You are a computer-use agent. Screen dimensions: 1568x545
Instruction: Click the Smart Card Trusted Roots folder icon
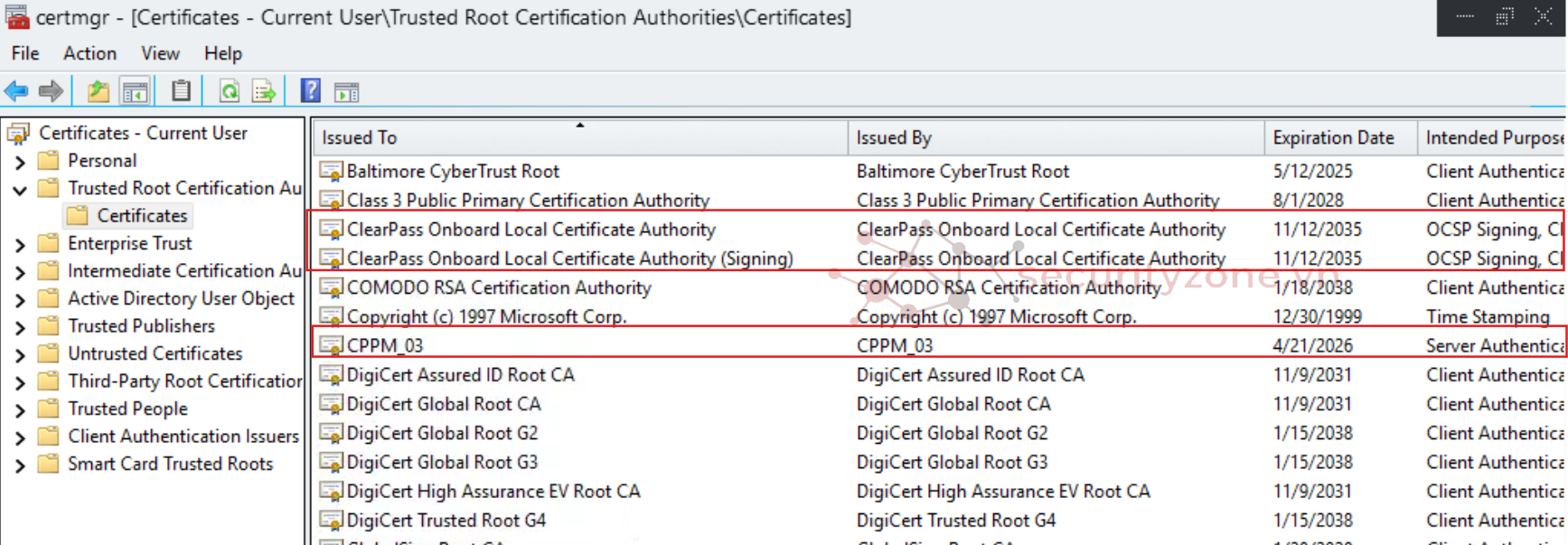click(49, 465)
